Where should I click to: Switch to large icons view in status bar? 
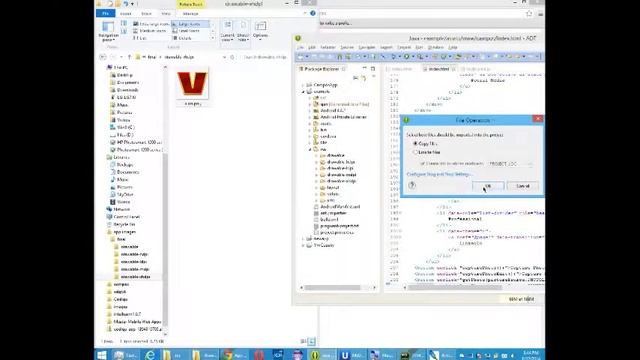point(311,341)
